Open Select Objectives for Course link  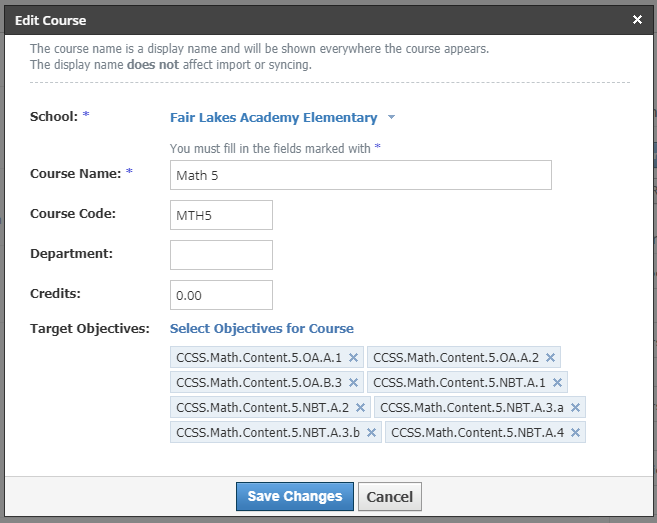click(261, 329)
